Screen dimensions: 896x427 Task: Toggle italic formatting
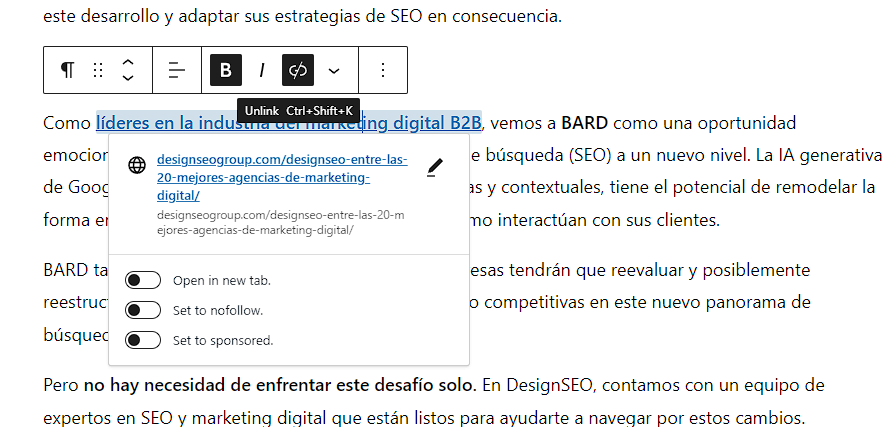(262, 70)
